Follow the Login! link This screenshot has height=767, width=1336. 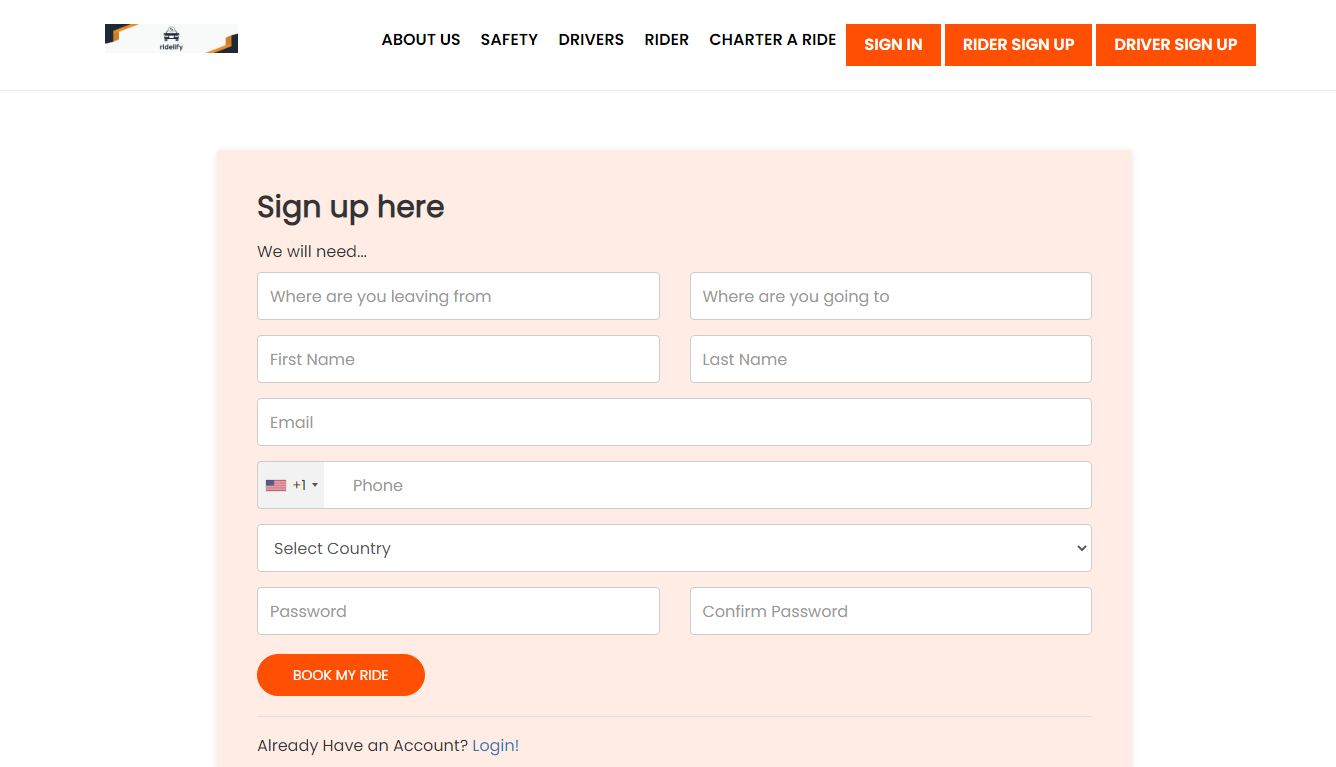[x=496, y=745]
